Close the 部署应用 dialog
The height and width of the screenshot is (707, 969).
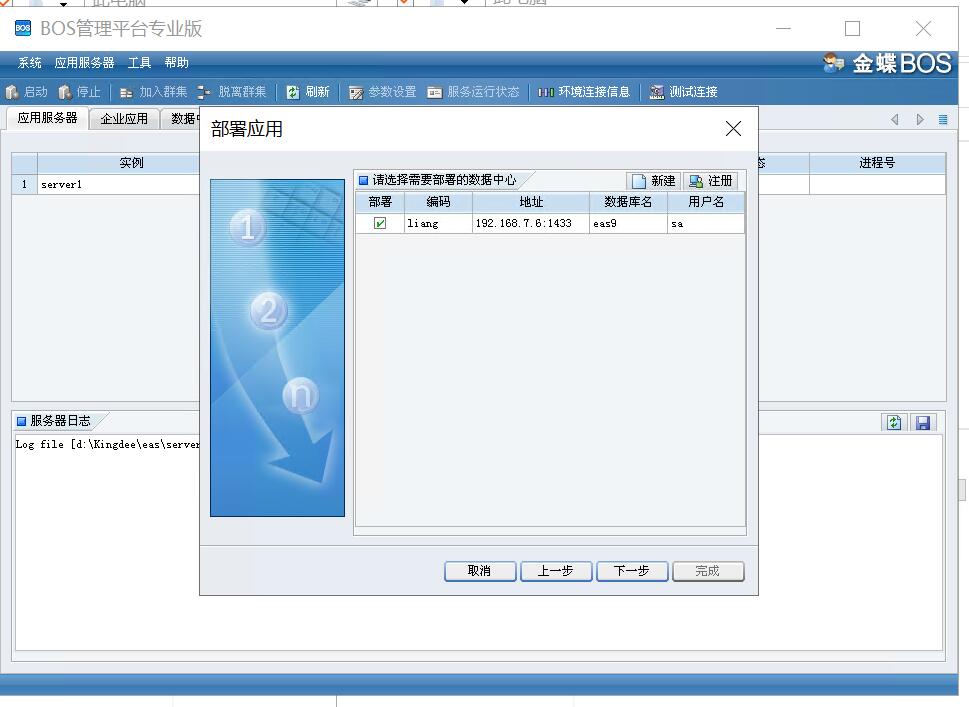[734, 129]
